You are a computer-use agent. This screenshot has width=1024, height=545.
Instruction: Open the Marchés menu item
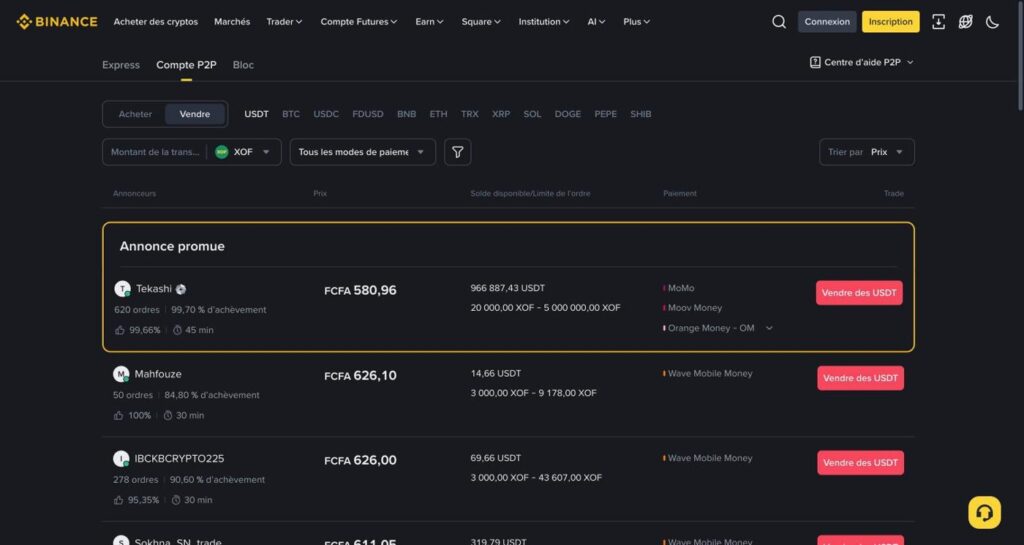[232, 22]
